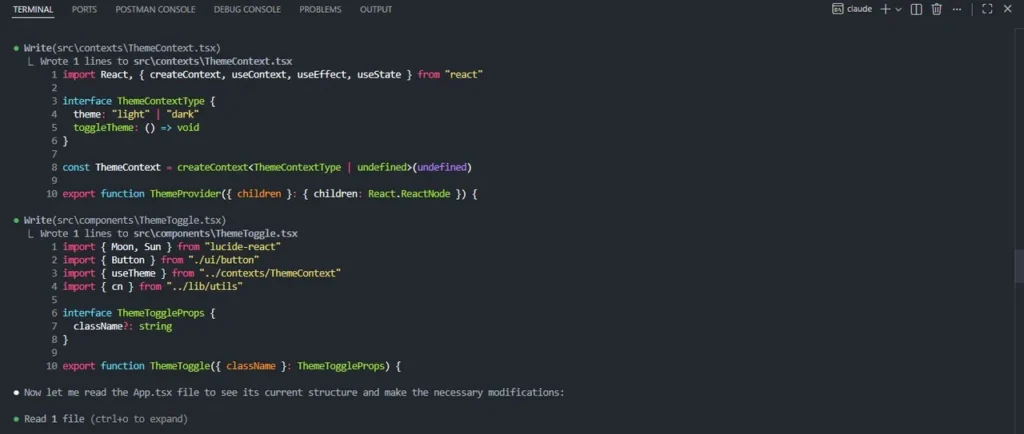Open the more actions ellipsis menu
This screenshot has width=1024, height=434.
pyautogui.click(x=958, y=9)
